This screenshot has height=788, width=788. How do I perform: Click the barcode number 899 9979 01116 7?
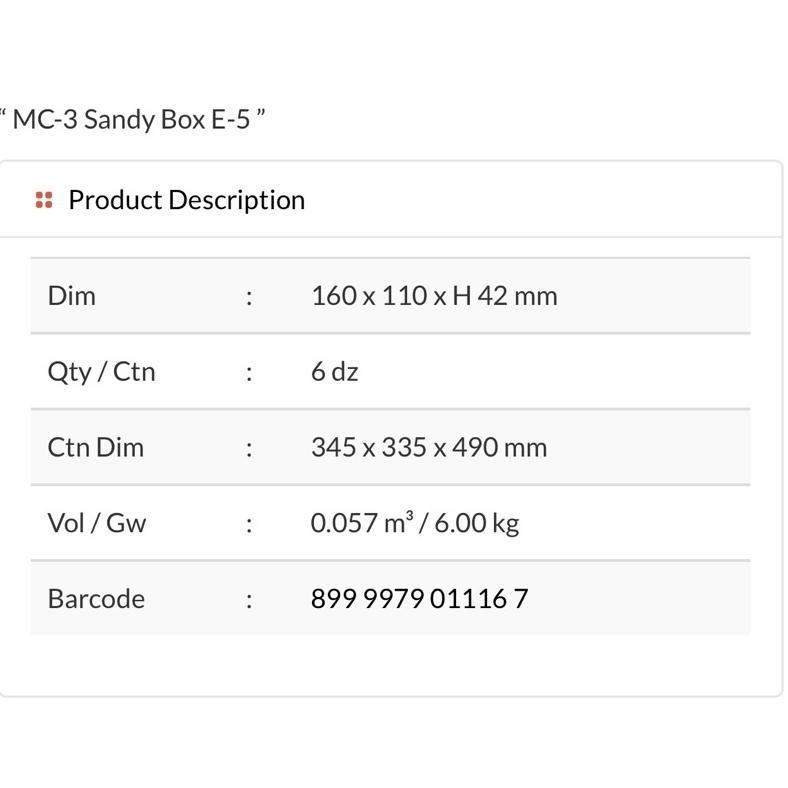pyautogui.click(x=419, y=599)
